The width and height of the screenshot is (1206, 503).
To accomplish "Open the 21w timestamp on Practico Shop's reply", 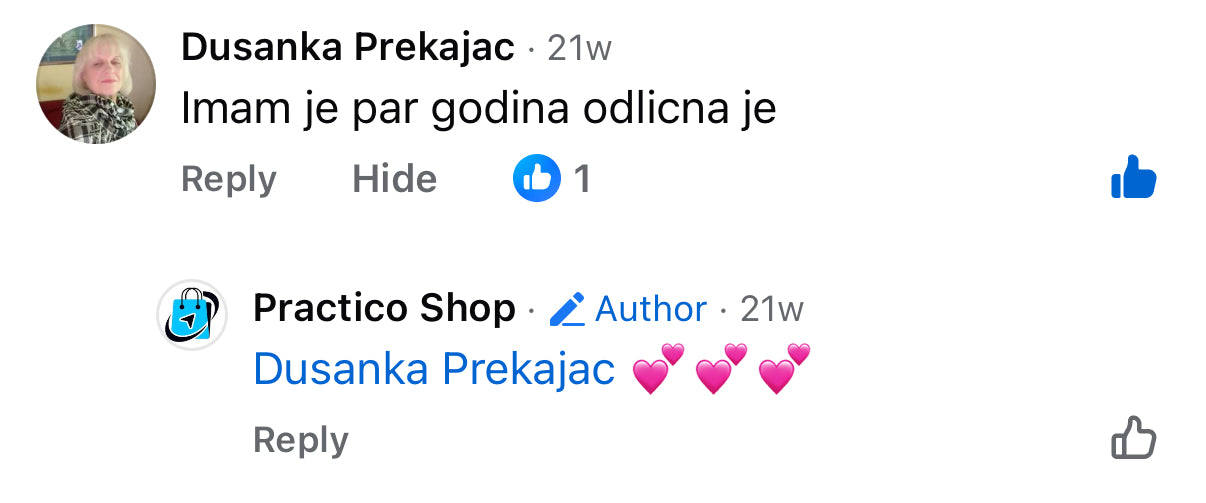I will [x=771, y=309].
